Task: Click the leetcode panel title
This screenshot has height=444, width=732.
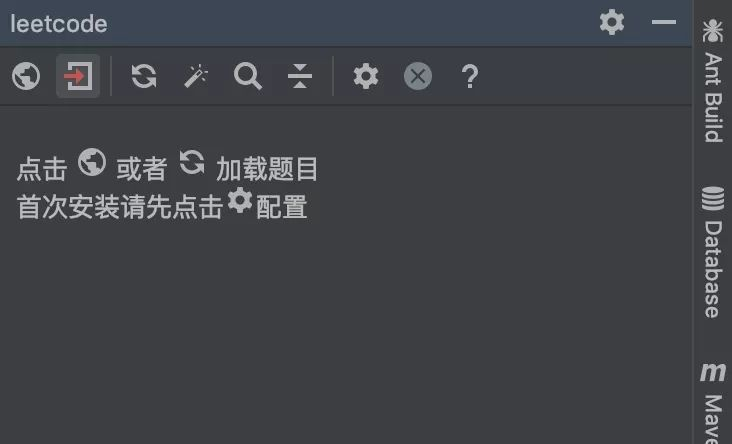Action: [x=59, y=24]
